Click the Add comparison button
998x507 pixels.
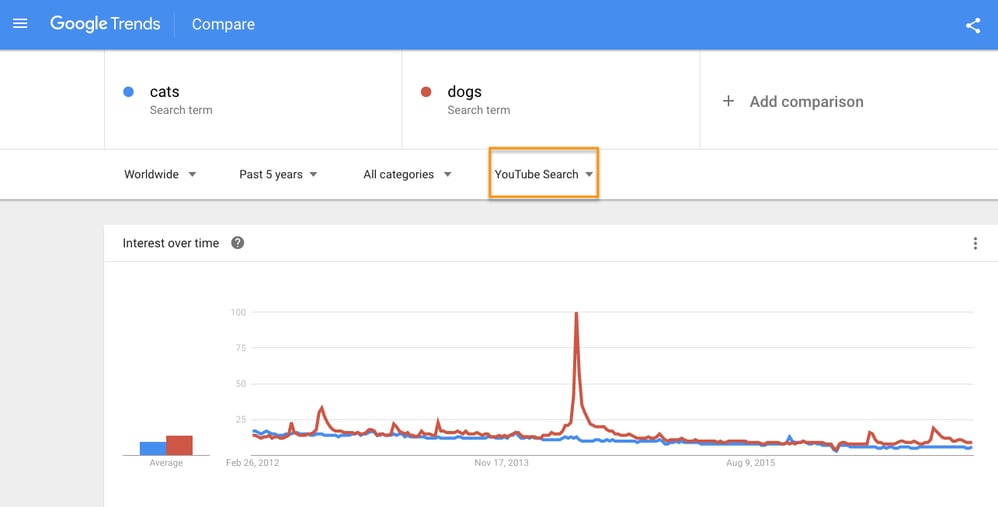(x=806, y=101)
